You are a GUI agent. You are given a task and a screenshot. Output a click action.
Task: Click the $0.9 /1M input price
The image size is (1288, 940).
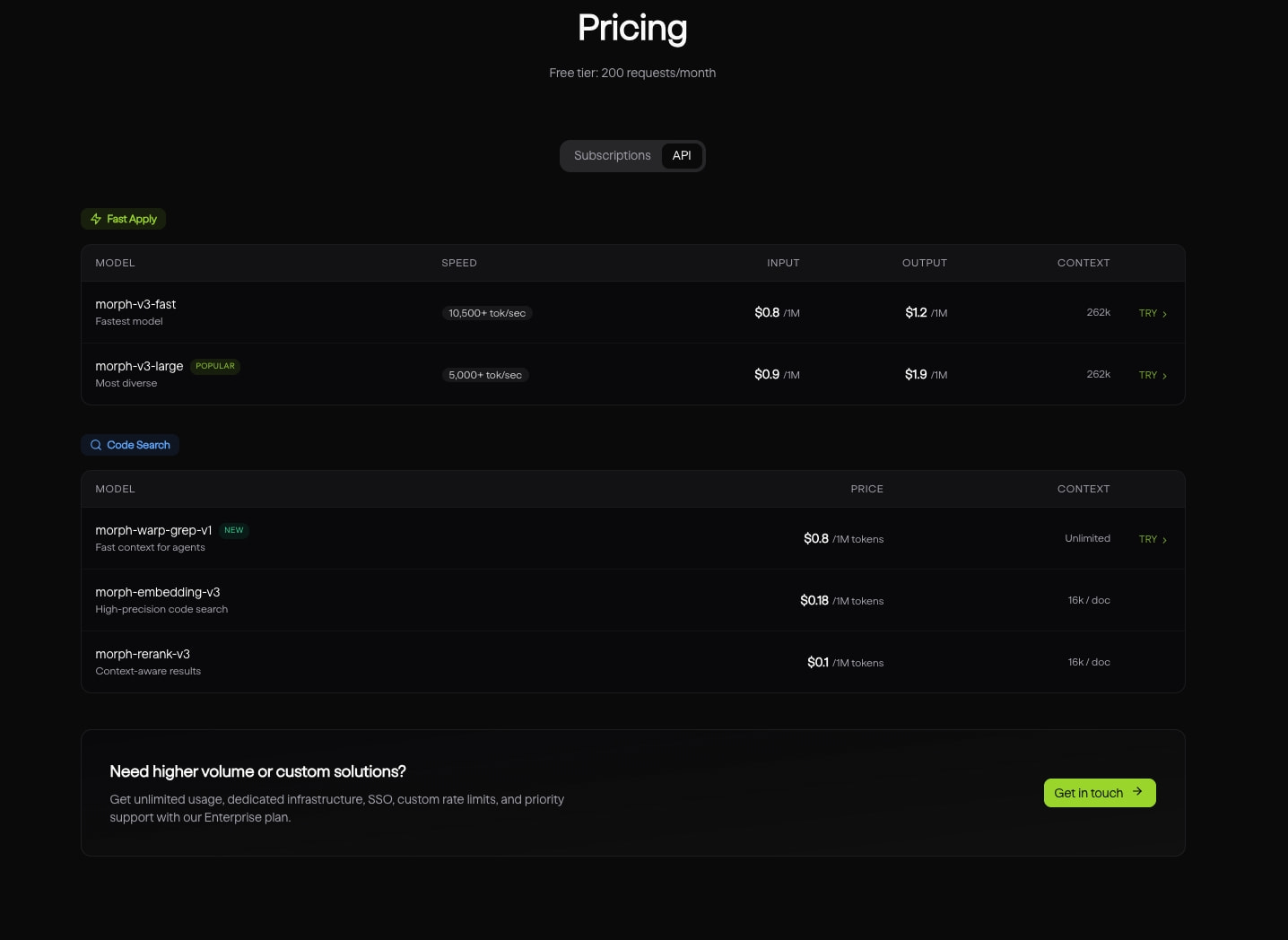(x=777, y=374)
